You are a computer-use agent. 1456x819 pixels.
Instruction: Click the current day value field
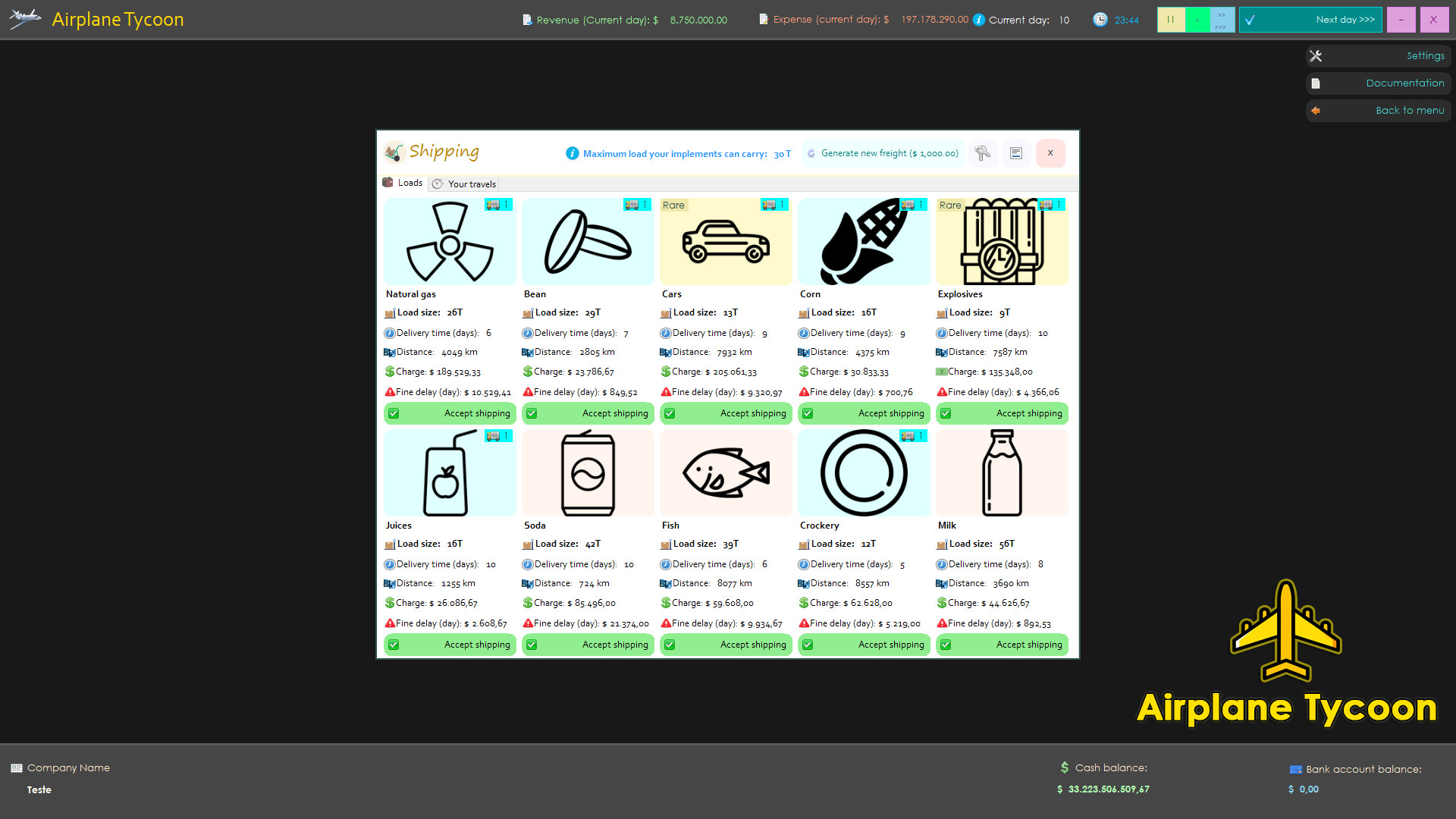pos(1069,19)
